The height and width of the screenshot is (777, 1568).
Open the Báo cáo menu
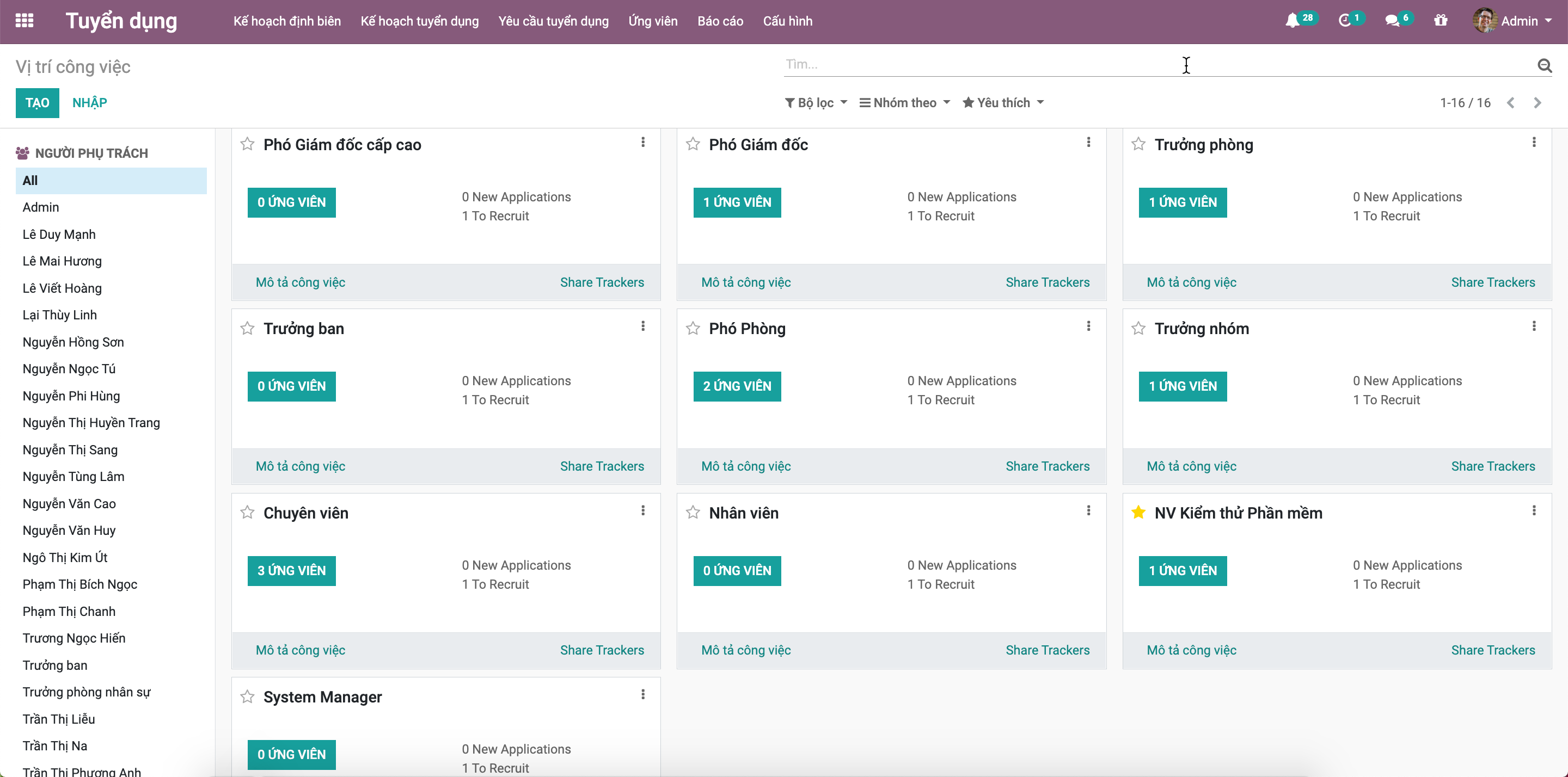(720, 21)
